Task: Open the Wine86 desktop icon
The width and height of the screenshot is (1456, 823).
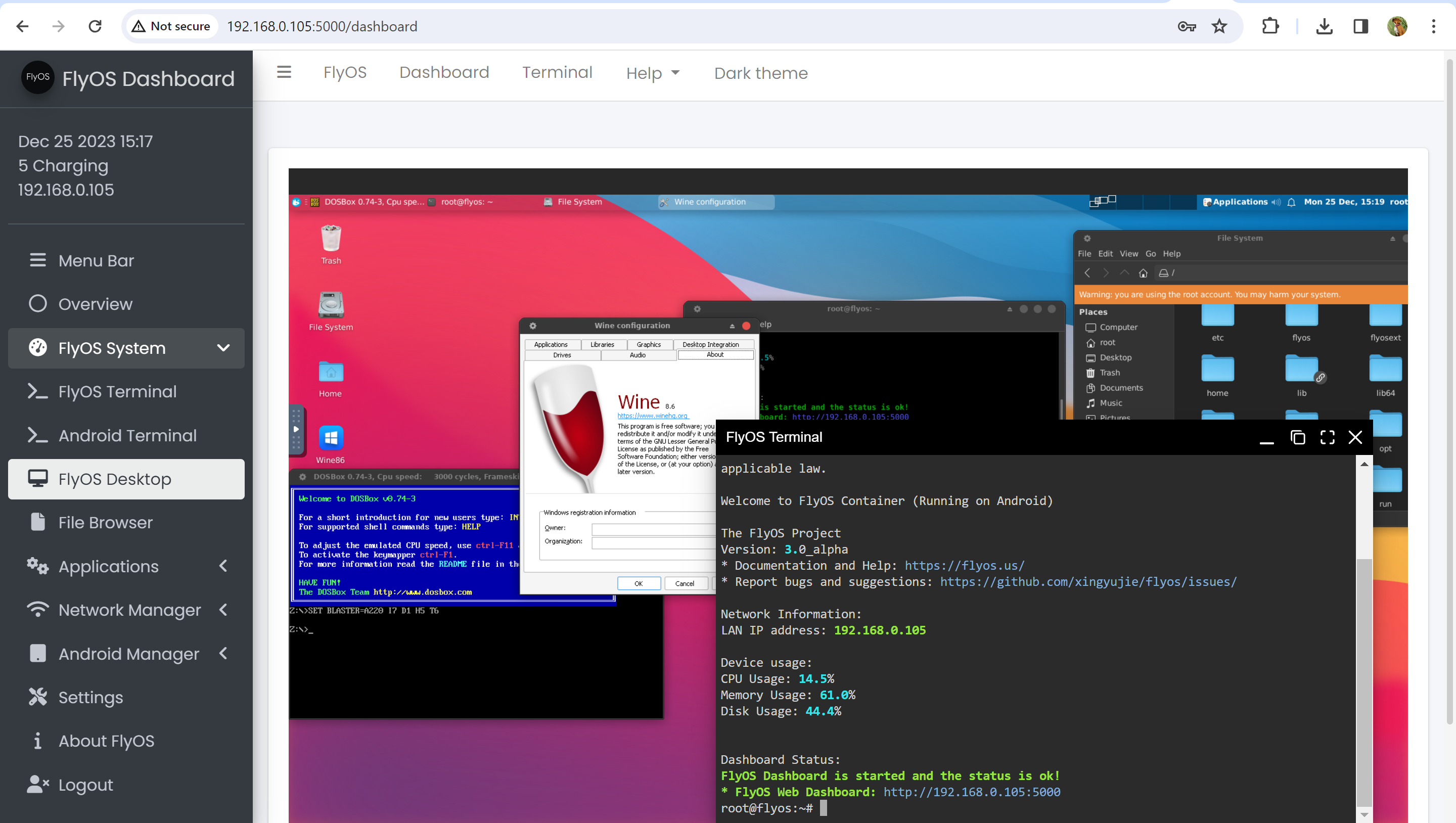Action: click(331, 438)
